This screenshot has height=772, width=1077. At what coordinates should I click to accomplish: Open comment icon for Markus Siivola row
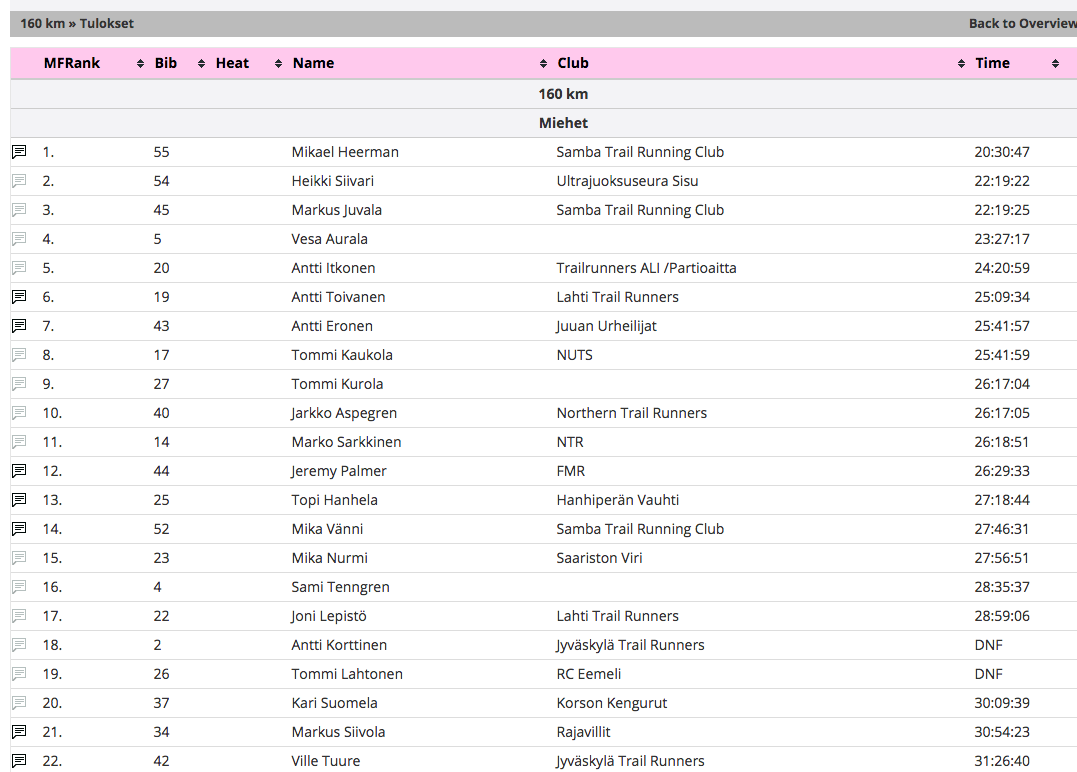(19, 731)
